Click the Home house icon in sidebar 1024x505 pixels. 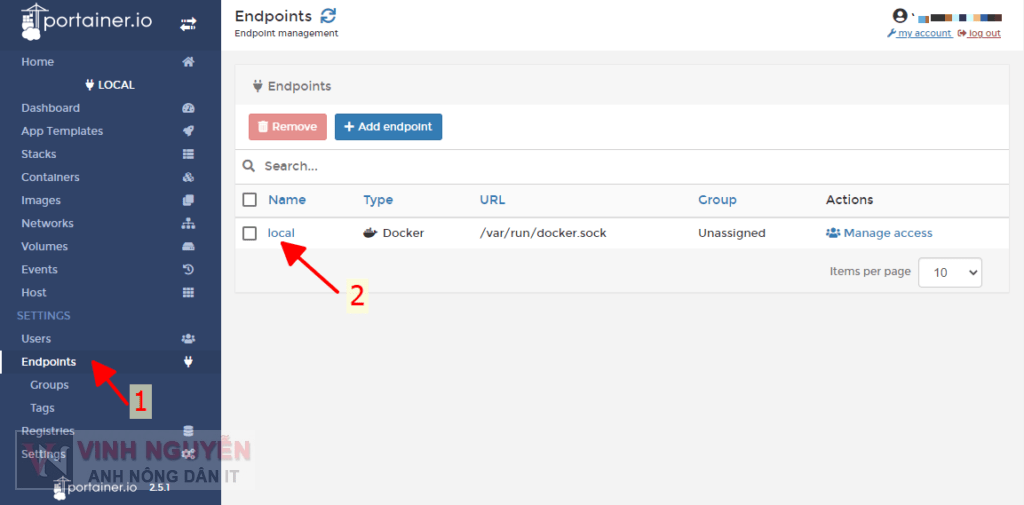click(188, 62)
